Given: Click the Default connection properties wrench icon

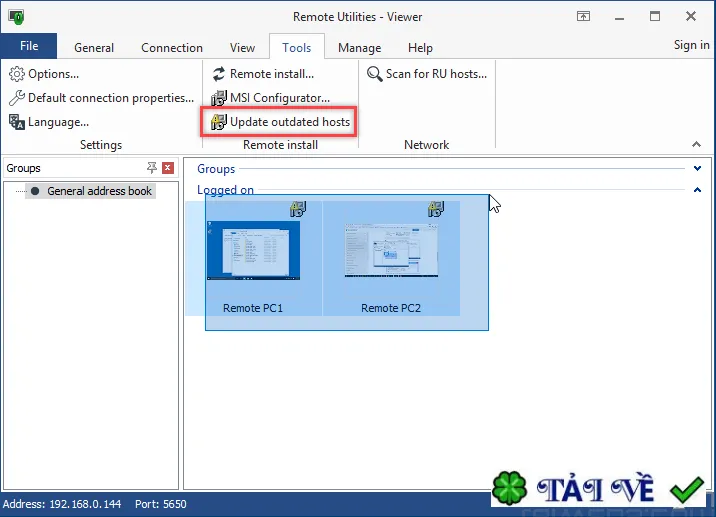Looking at the screenshot, I should point(16,98).
